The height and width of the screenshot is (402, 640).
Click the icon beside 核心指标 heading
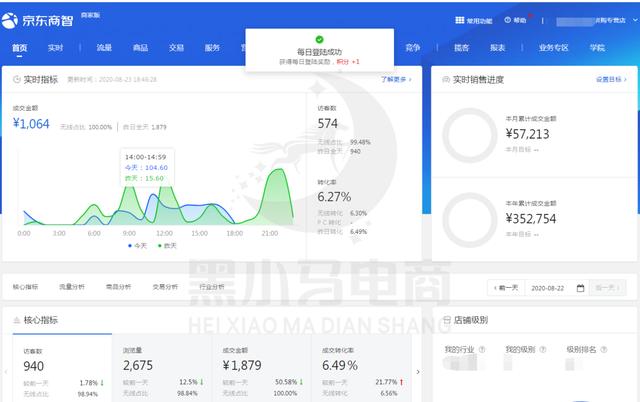tap(17, 320)
